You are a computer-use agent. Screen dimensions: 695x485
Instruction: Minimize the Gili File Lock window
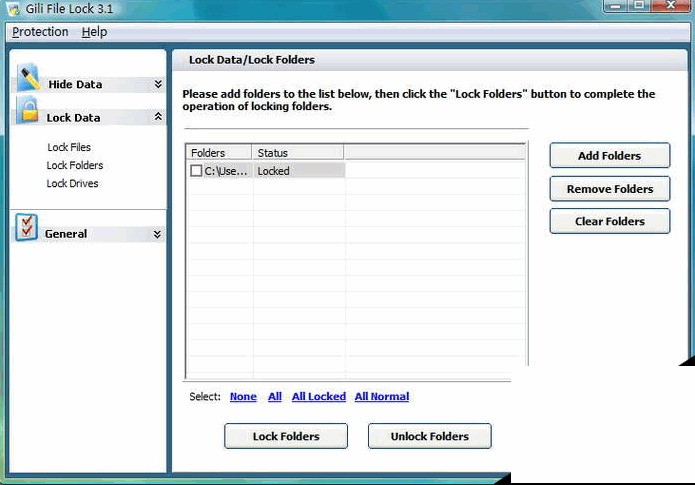point(616,6)
